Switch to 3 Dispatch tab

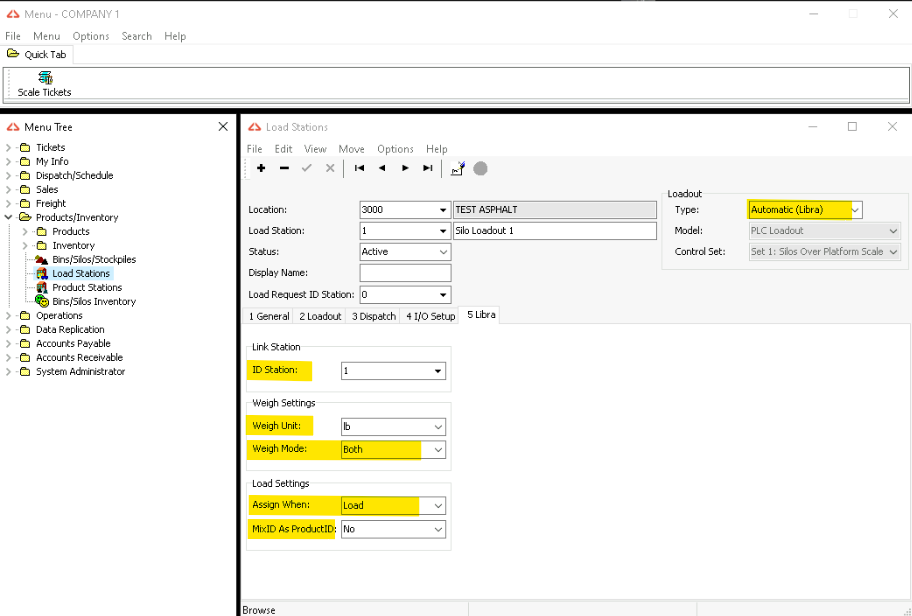(x=373, y=316)
